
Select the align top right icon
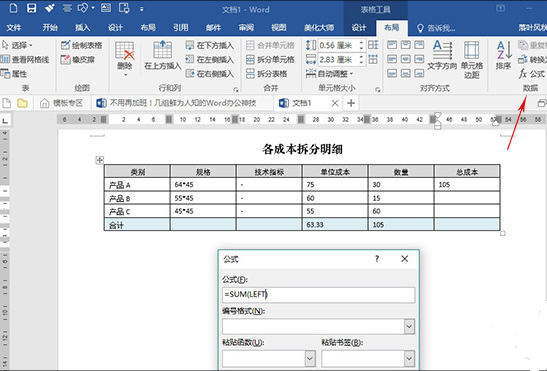[419, 45]
